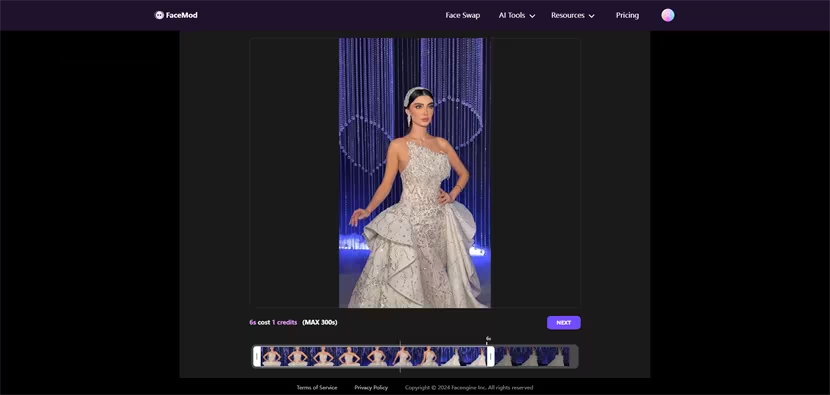This screenshot has height=395, width=830.
Task: Open the user profile avatar
Action: (x=667, y=15)
